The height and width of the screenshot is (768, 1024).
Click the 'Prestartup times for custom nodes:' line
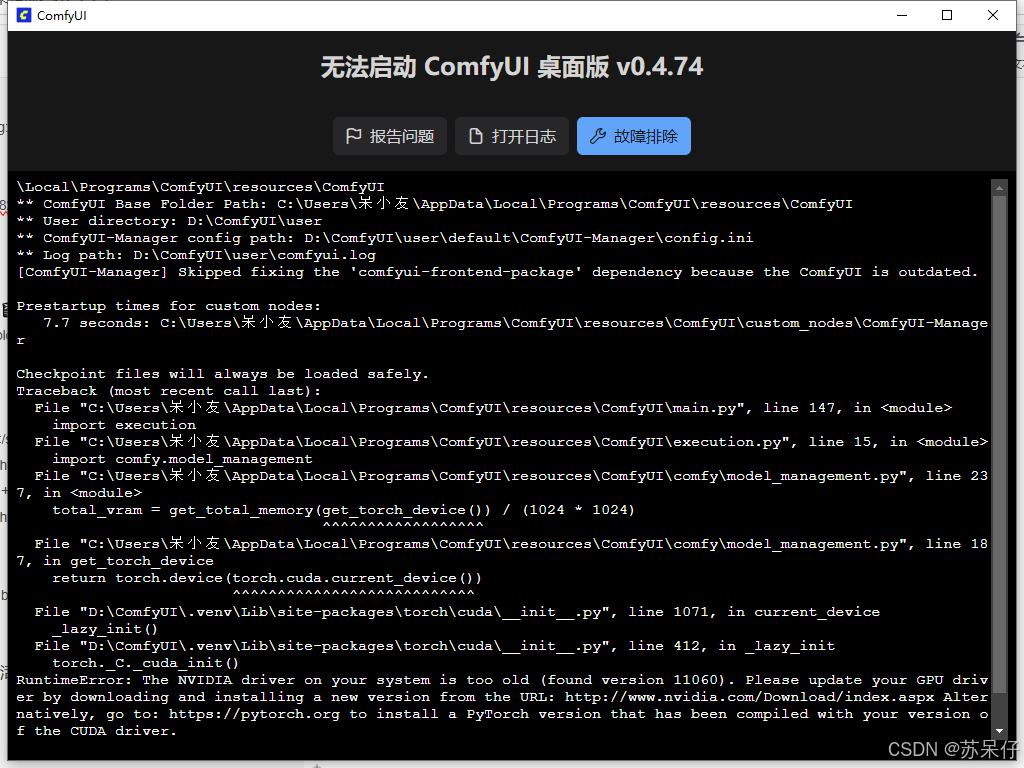168,306
